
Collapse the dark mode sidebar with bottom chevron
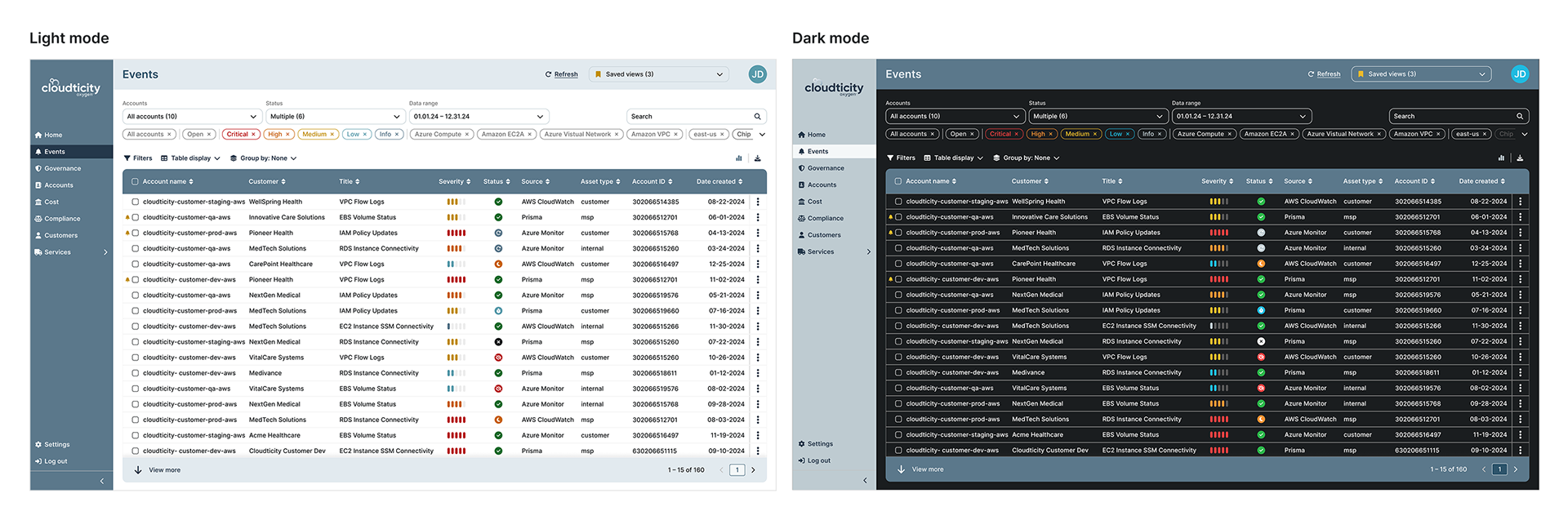tap(865, 480)
